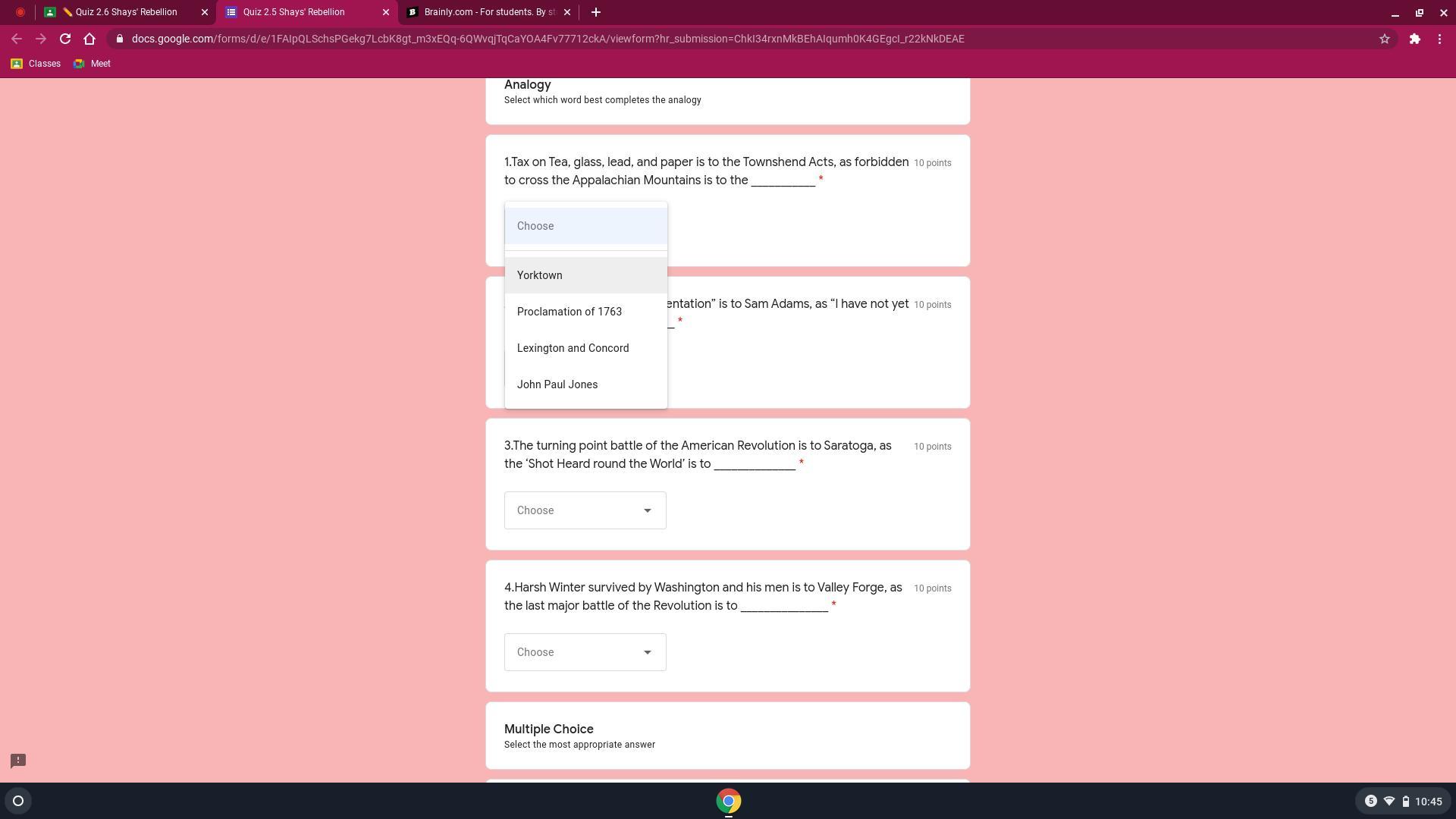Bookmark page with star icon

tap(1384, 39)
